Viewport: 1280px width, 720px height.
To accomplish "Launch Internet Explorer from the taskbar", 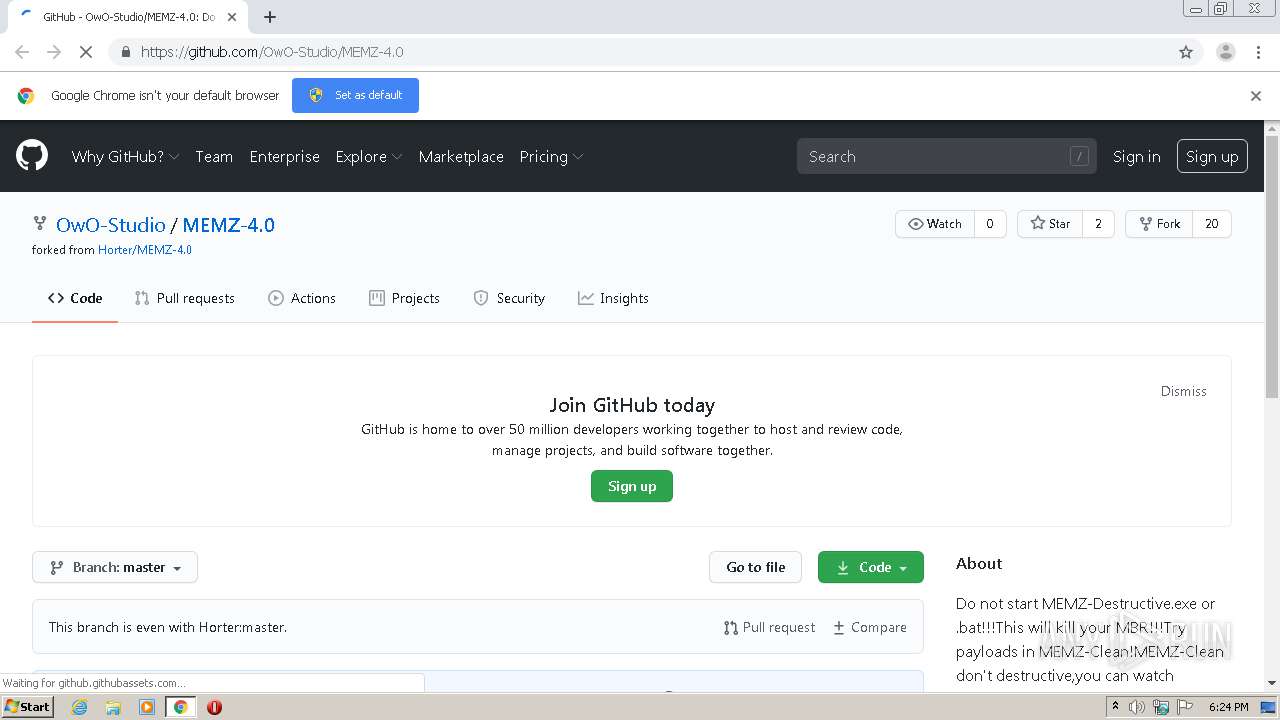I will pos(79,707).
